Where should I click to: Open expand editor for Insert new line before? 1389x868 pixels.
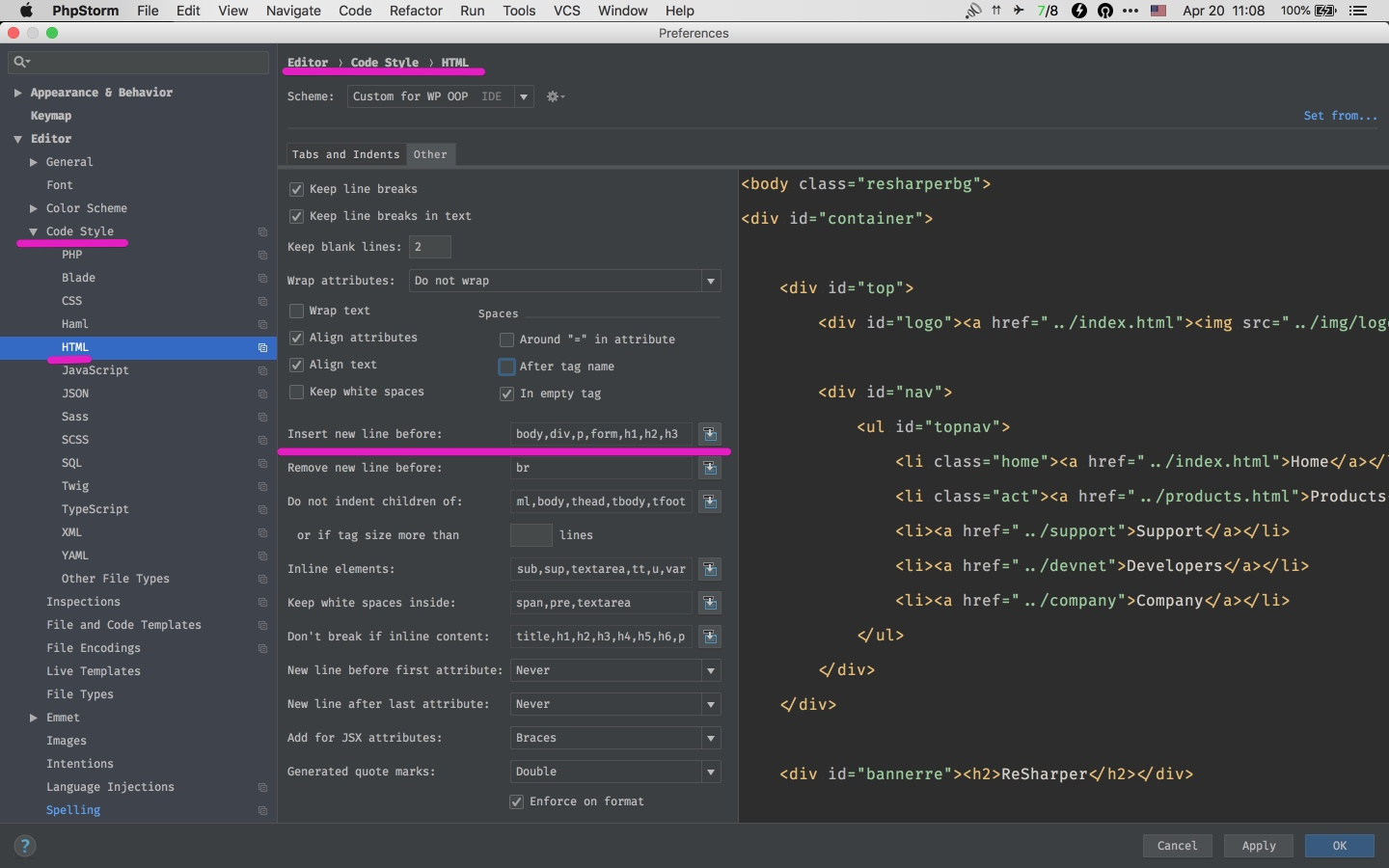tap(710, 434)
